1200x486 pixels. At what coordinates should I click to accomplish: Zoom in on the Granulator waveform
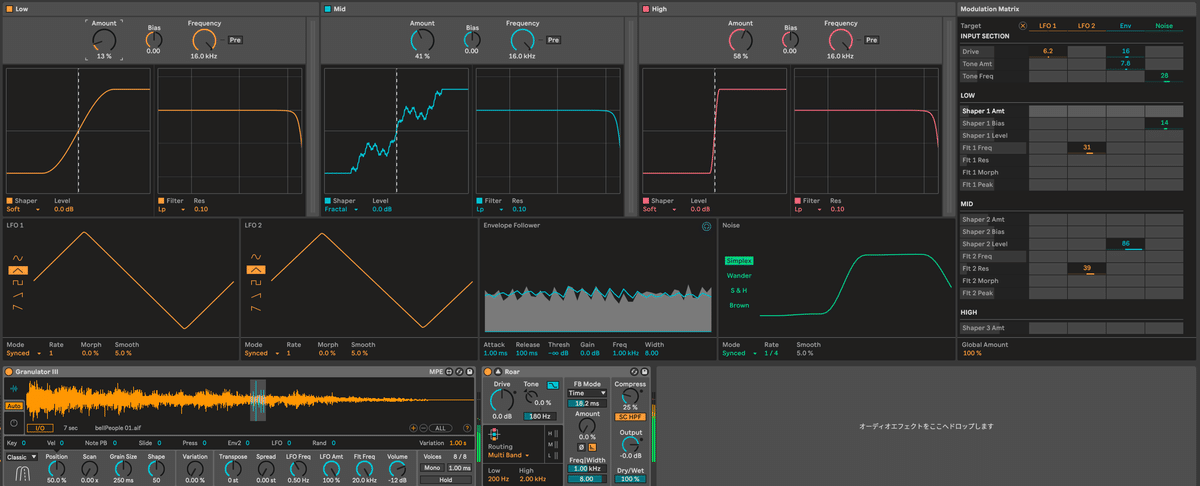tap(413, 428)
